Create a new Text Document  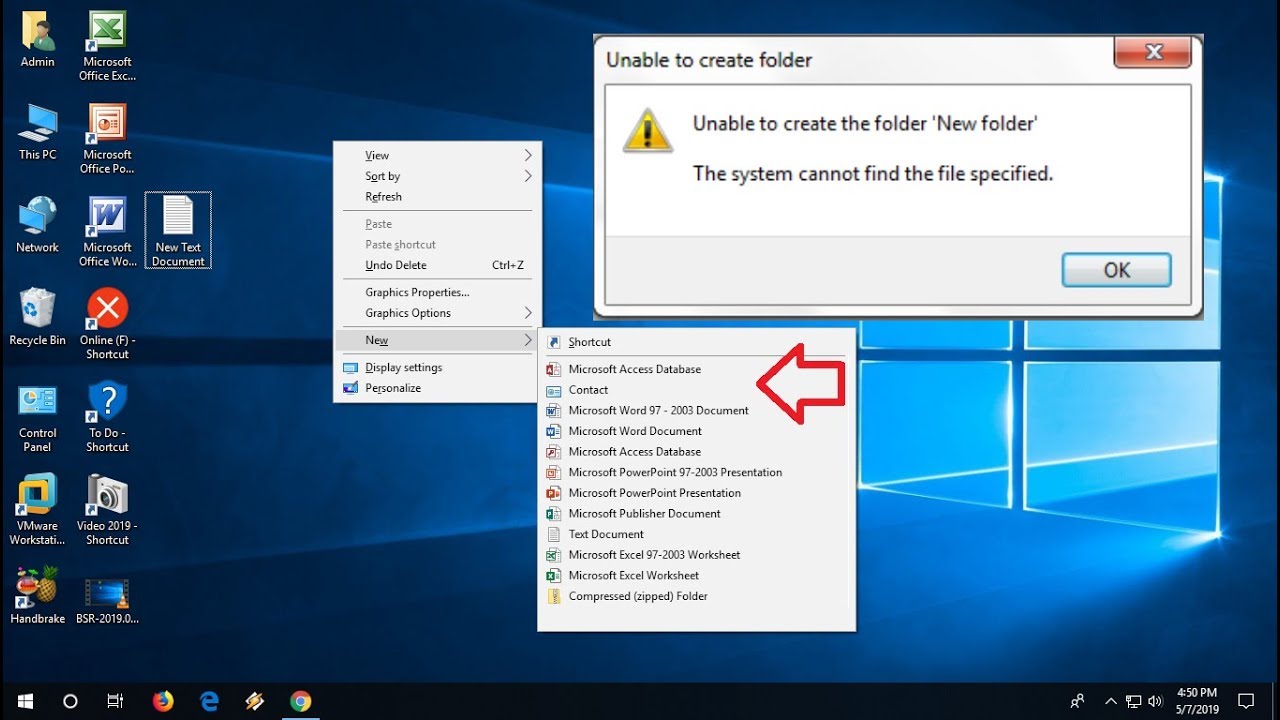click(x=696, y=534)
